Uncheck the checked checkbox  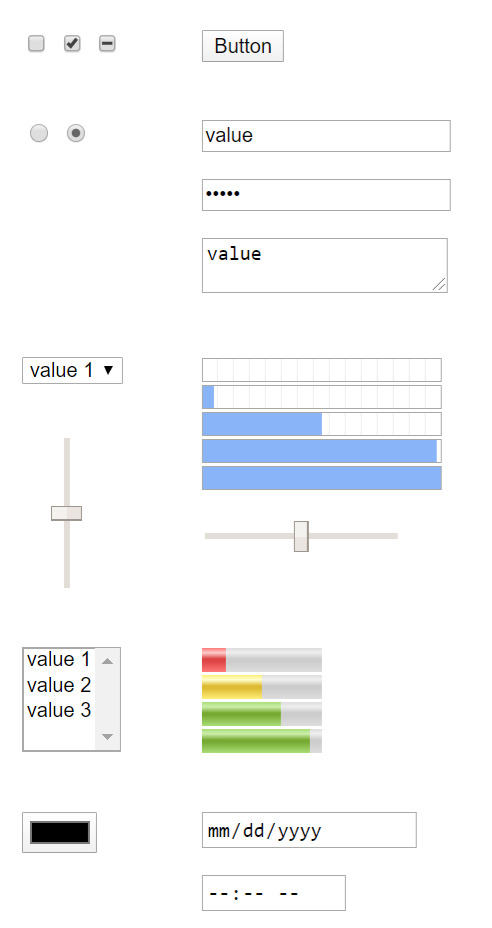[x=72, y=44]
